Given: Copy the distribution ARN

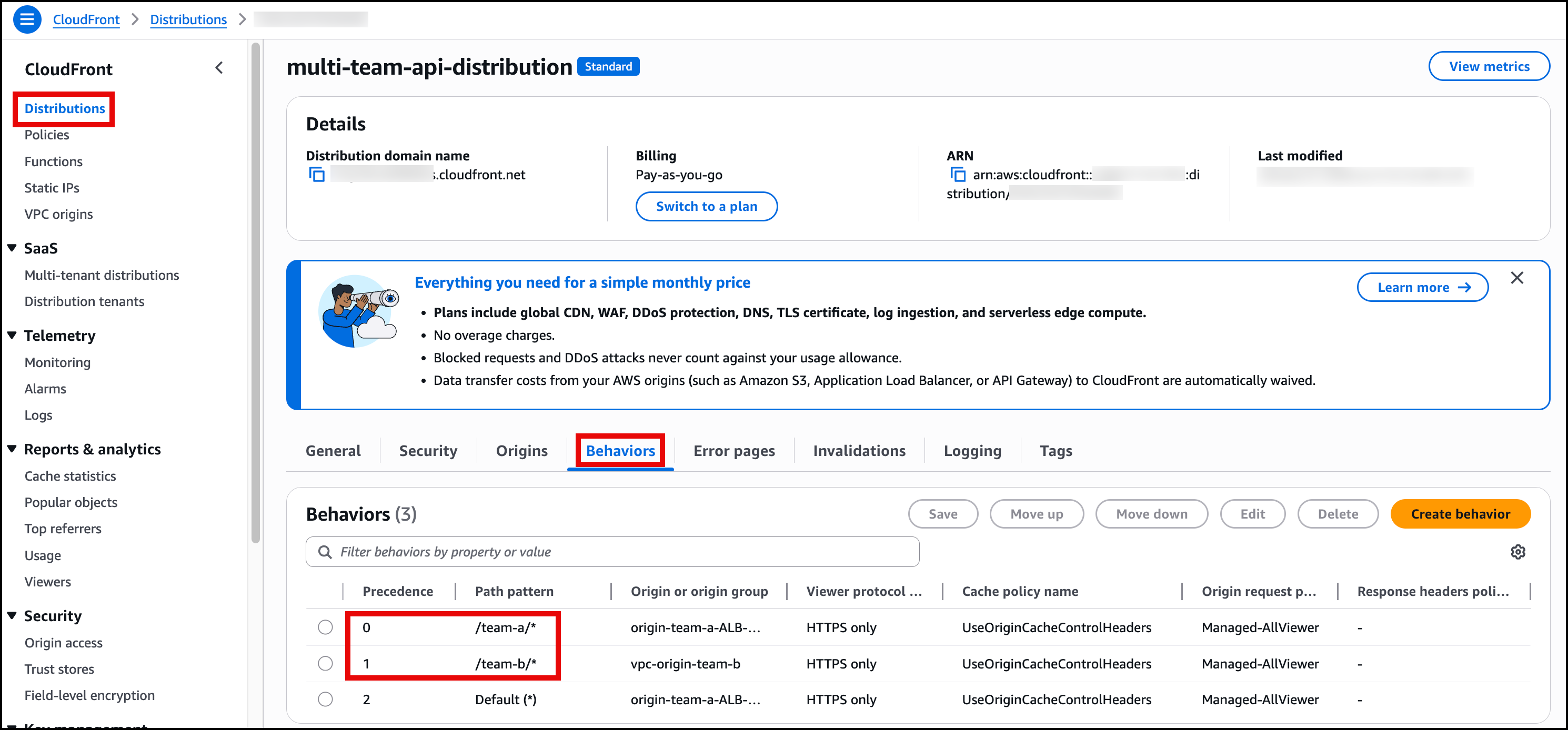Looking at the screenshot, I should 958,175.
